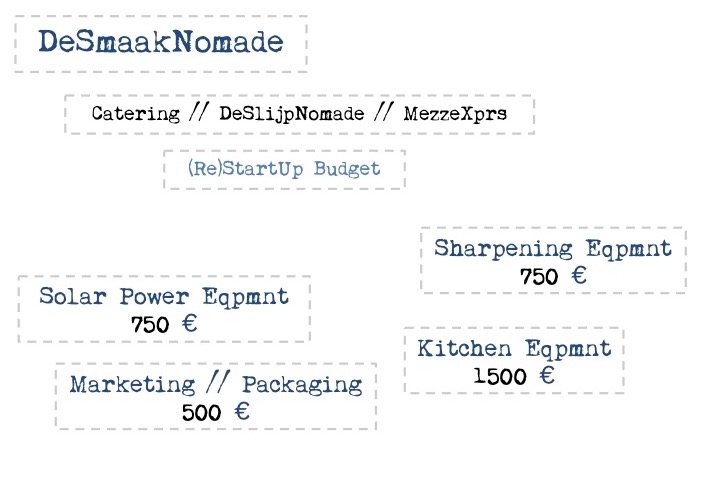
Task: Click the Kitchen Eqpmnt label
Action: [x=514, y=349]
